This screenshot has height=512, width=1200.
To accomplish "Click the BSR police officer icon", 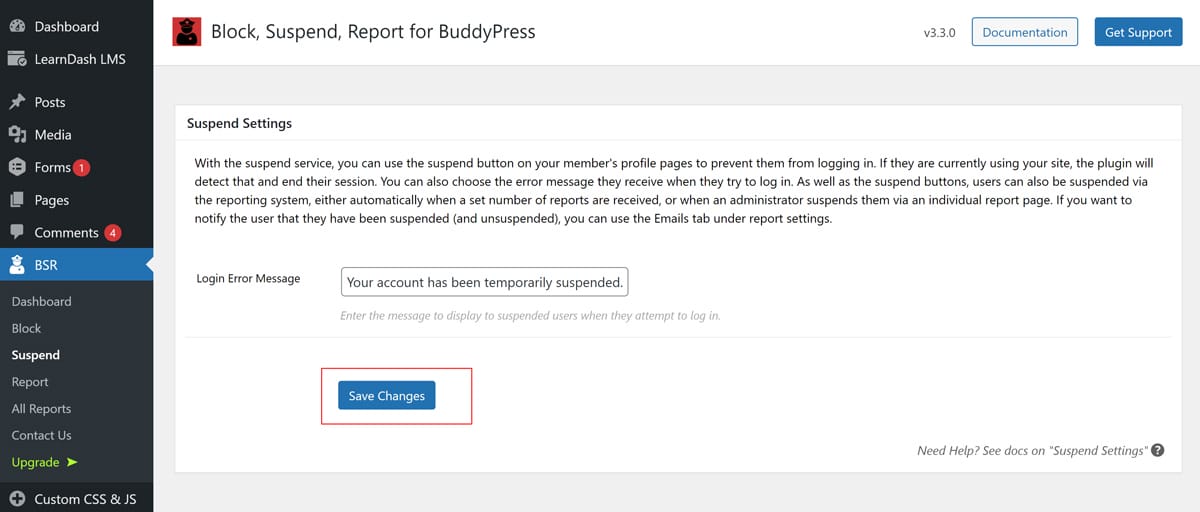I will [x=17, y=265].
